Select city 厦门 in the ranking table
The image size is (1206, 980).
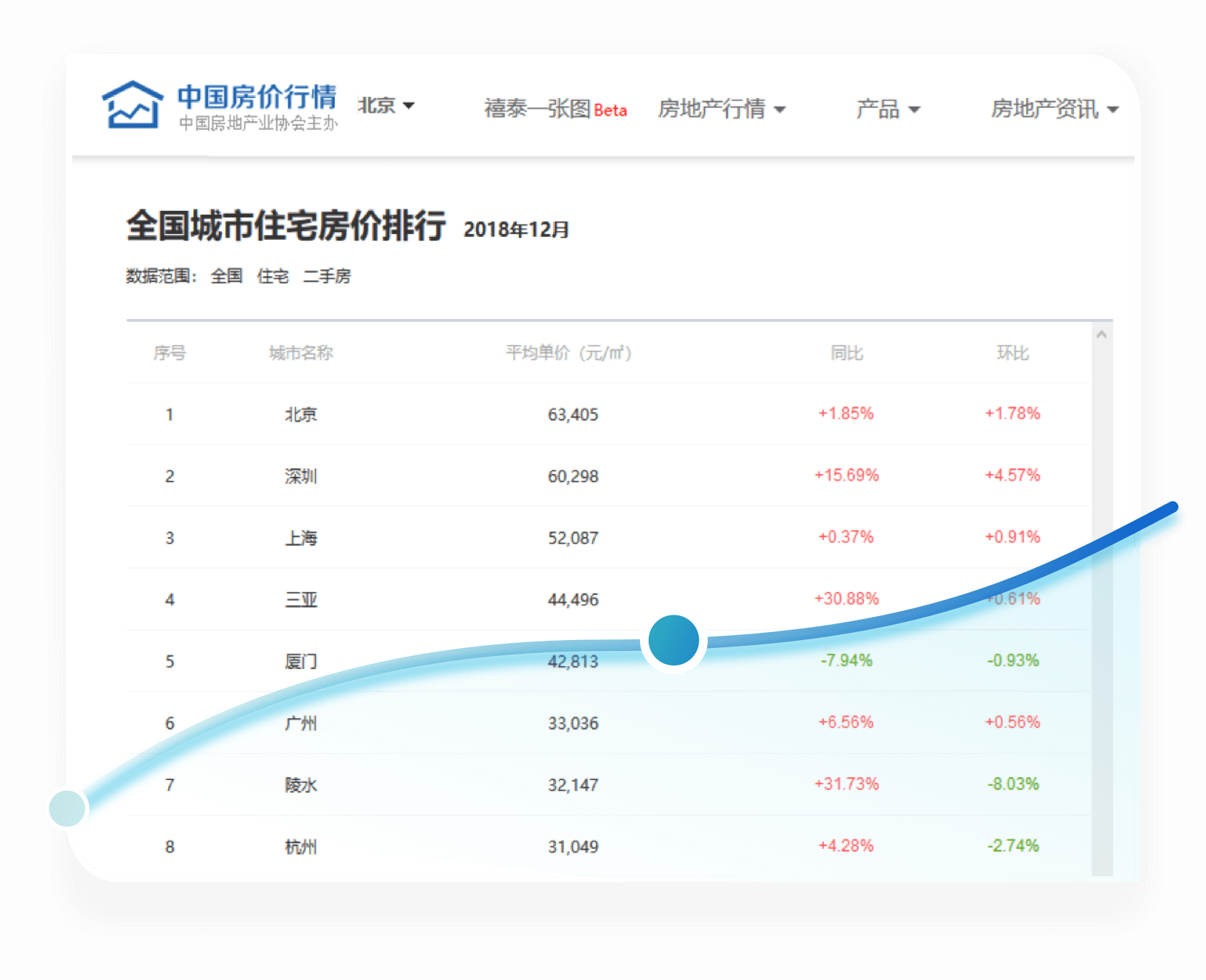pyautogui.click(x=301, y=661)
